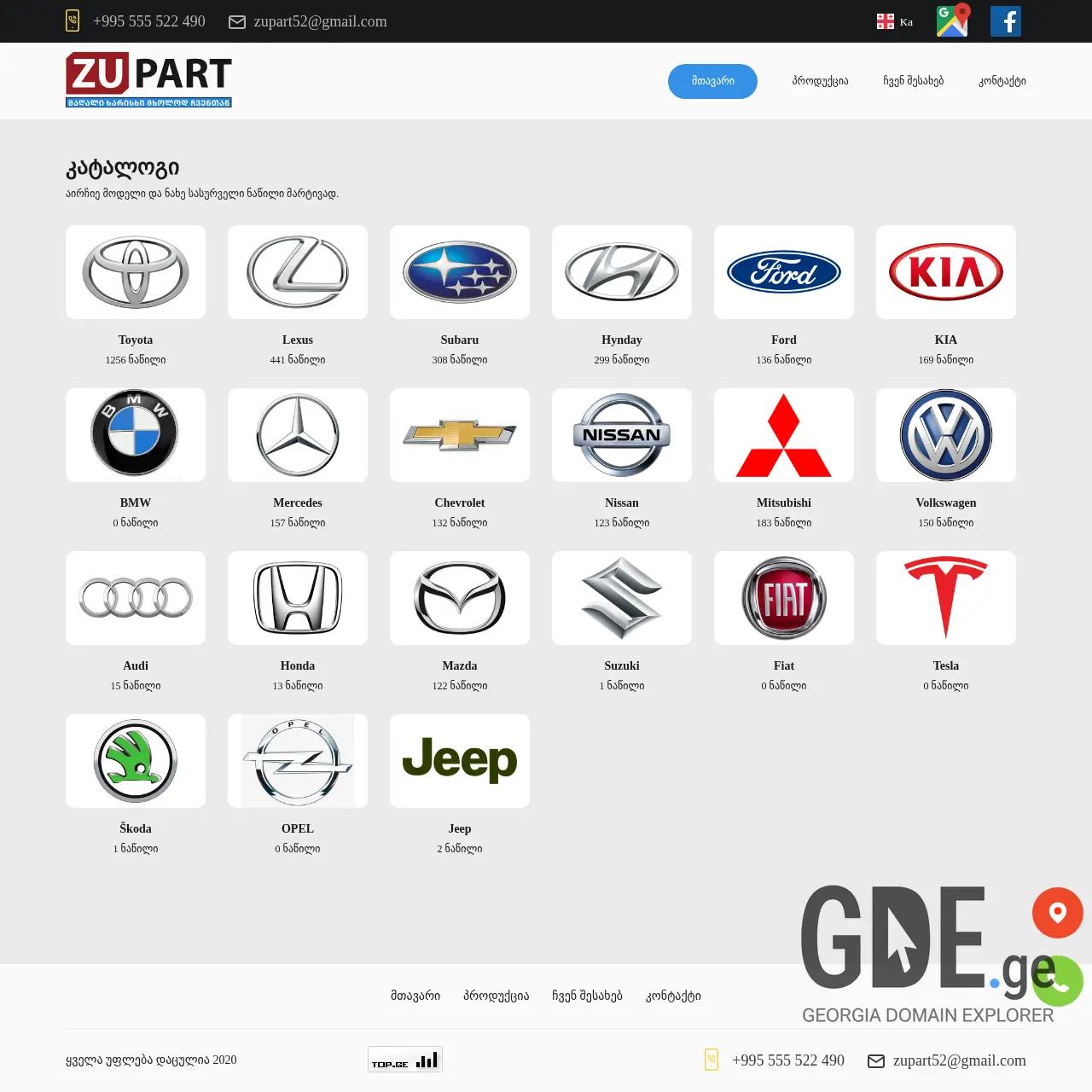Viewport: 1092px width, 1092px height.
Task: Select the მთავარი navigation button
Action: [x=712, y=81]
